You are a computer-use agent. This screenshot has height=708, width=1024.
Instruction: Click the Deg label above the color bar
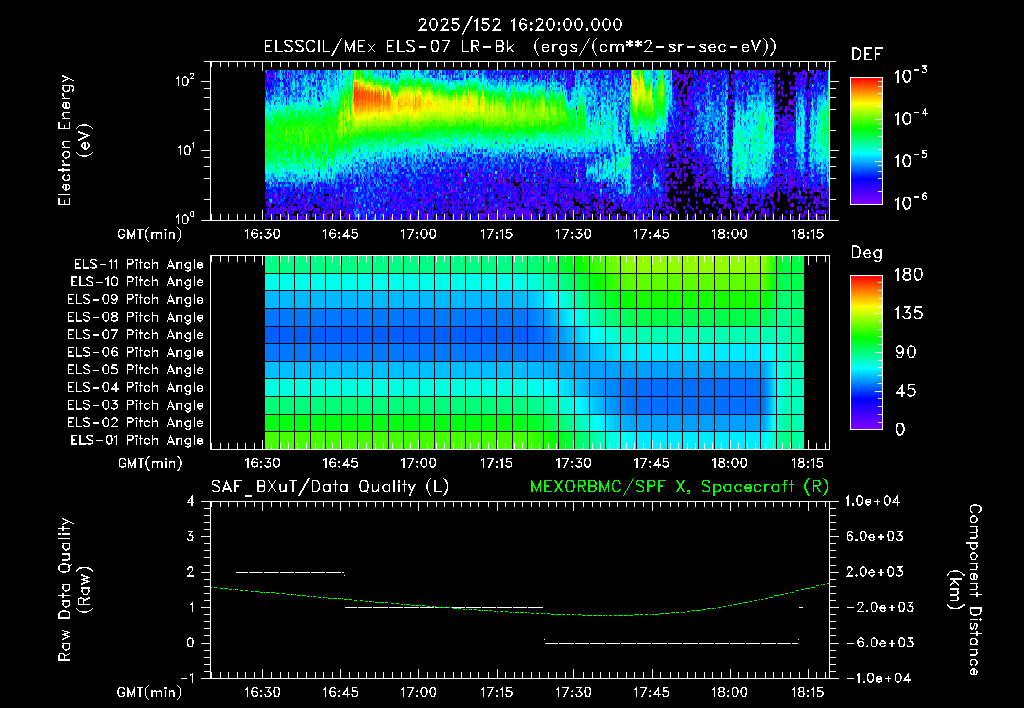pyautogui.click(x=866, y=253)
